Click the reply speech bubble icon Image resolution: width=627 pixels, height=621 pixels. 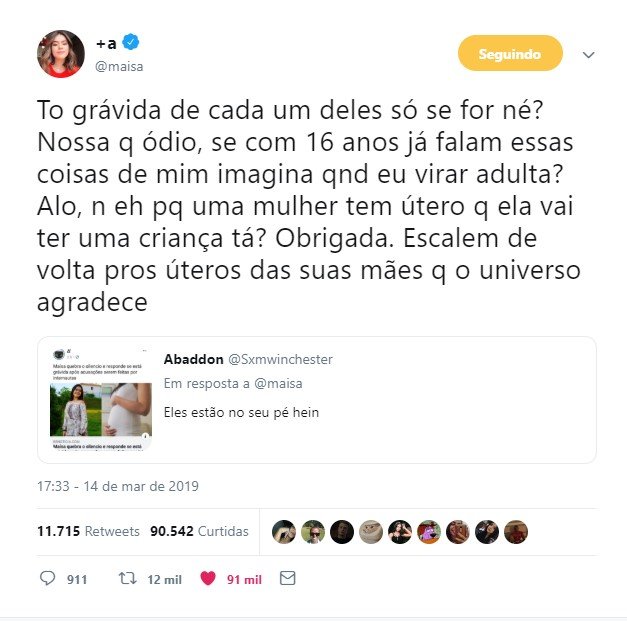[x=48, y=578]
